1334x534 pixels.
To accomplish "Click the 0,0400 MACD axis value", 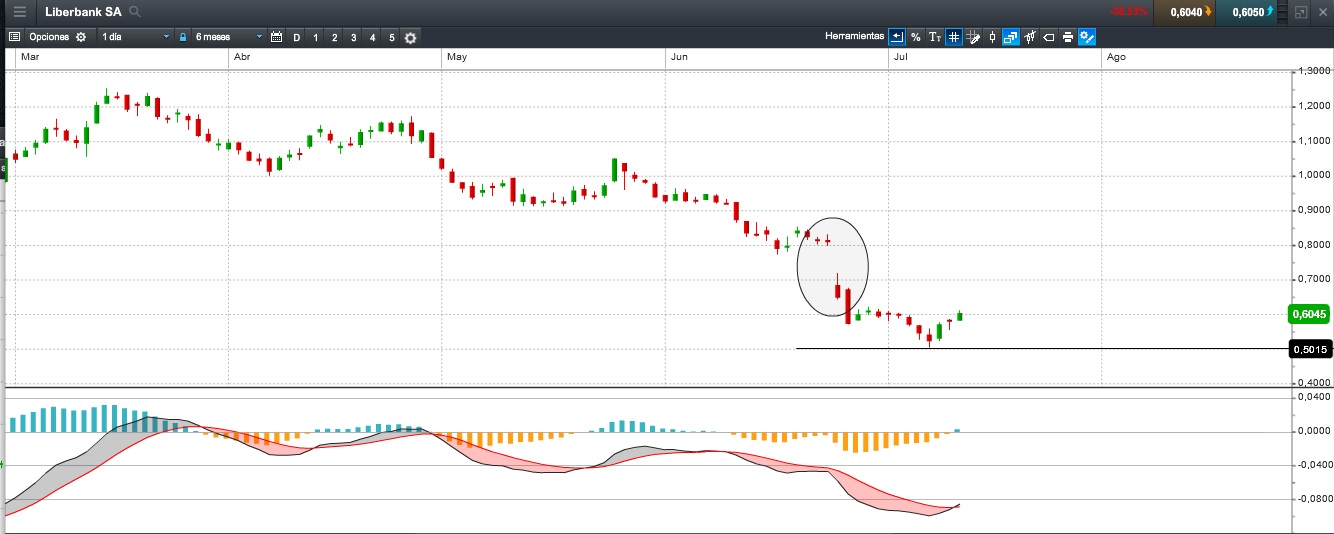I will 1312,397.
